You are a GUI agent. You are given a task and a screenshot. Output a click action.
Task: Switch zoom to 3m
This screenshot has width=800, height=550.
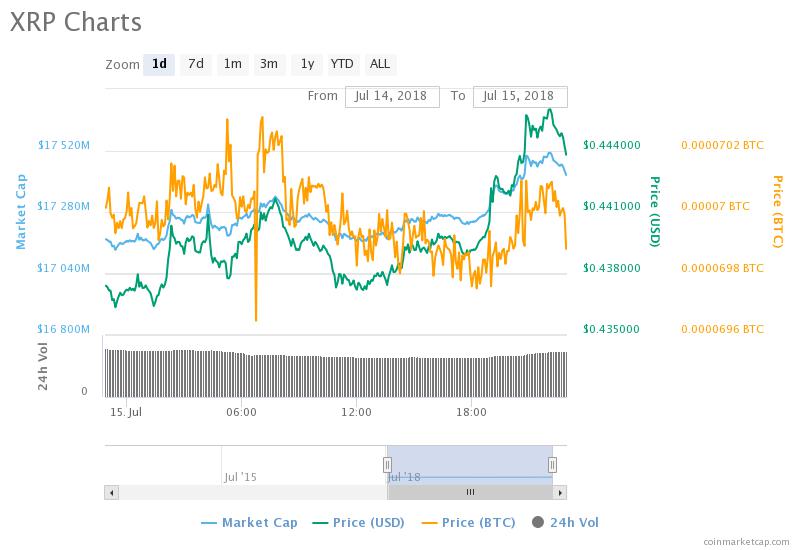coord(269,64)
